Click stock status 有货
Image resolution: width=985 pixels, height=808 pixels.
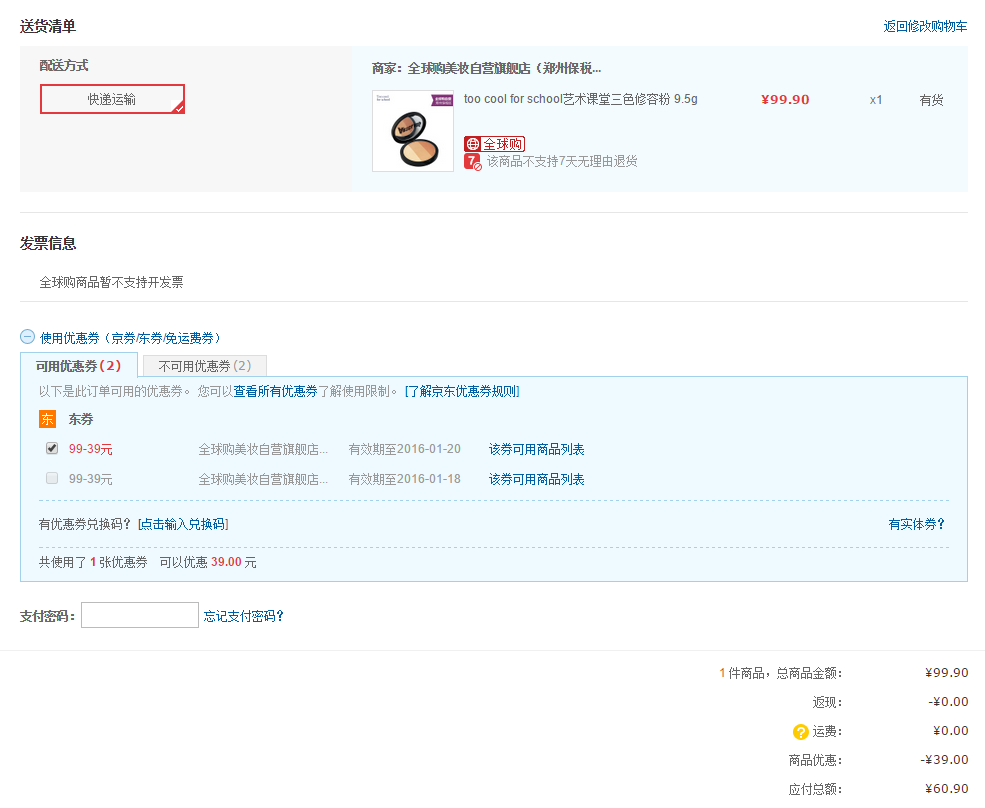click(931, 100)
